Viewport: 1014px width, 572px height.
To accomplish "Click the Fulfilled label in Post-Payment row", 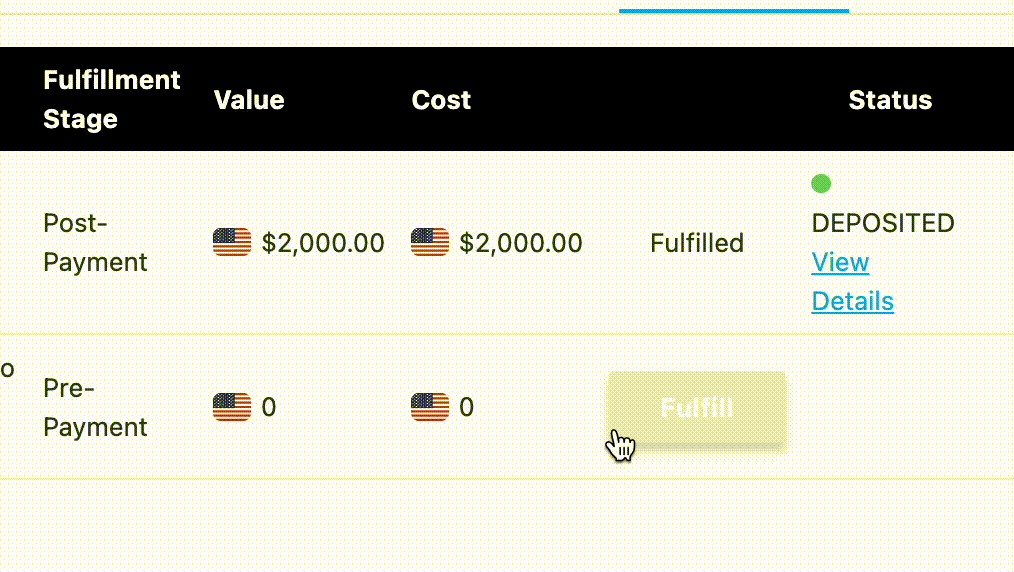I will point(697,243).
